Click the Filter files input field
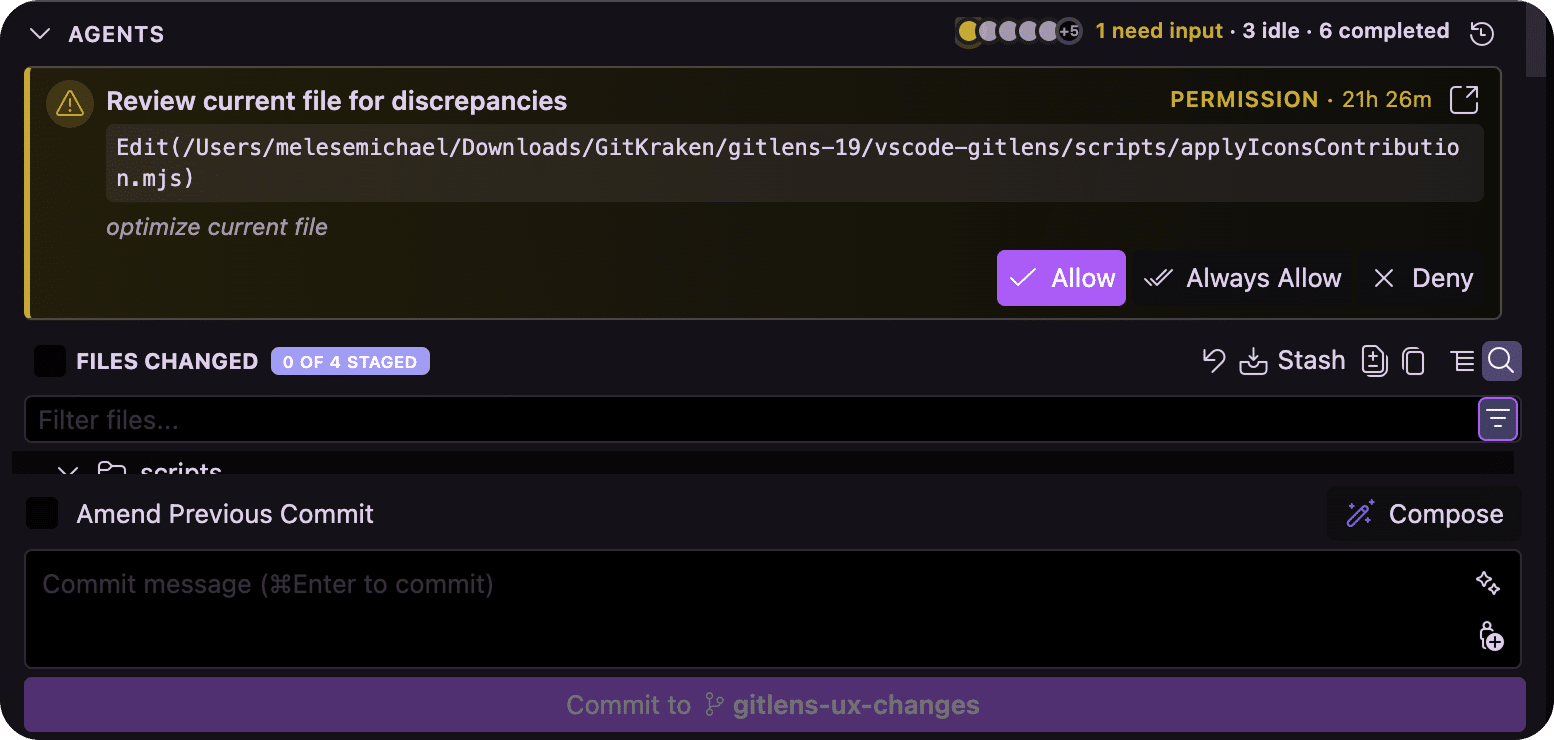 coord(750,419)
